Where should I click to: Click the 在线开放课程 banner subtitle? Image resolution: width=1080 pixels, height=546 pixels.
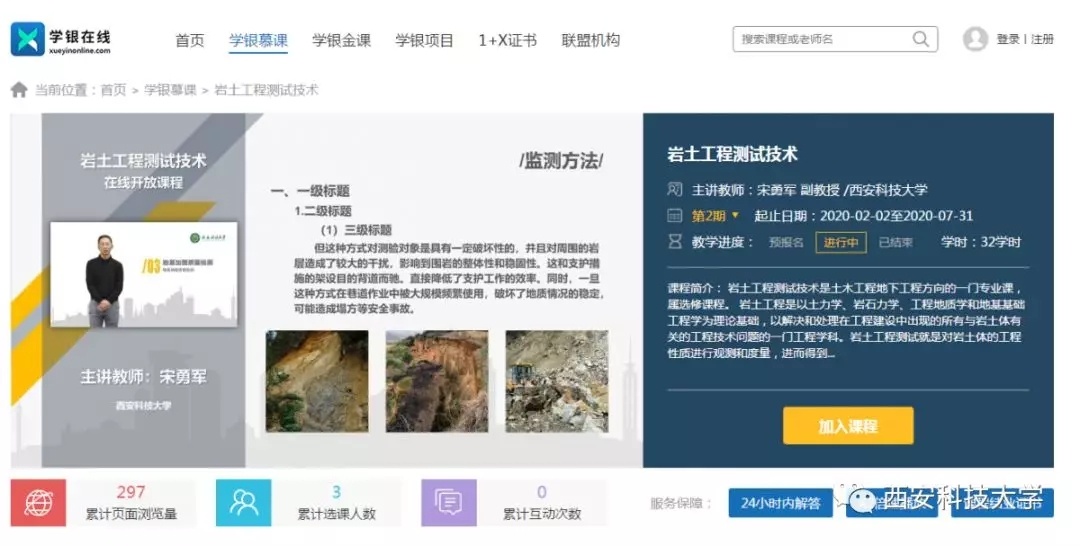tap(143, 182)
